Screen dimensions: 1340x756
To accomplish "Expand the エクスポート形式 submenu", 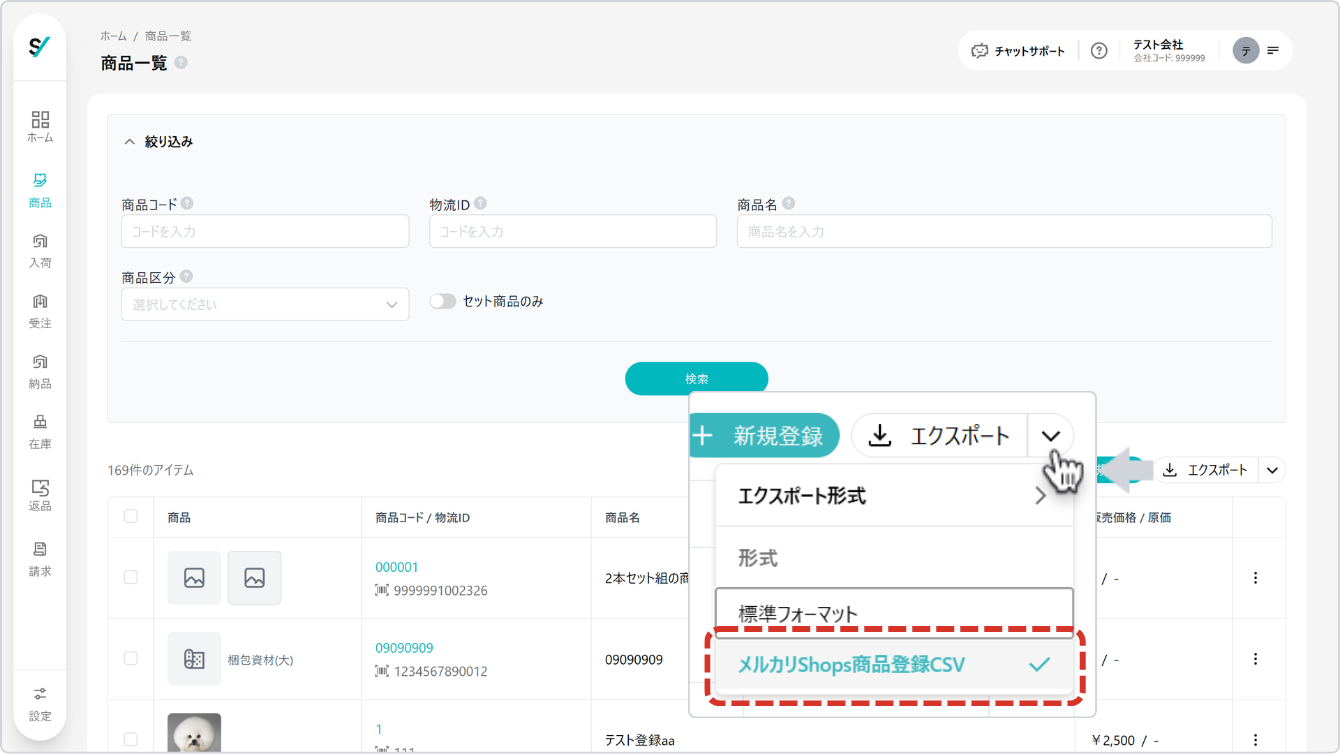I will click(x=894, y=495).
